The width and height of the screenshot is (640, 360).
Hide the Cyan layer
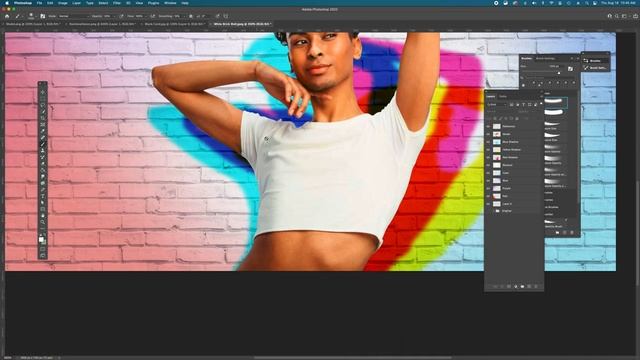(488, 173)
